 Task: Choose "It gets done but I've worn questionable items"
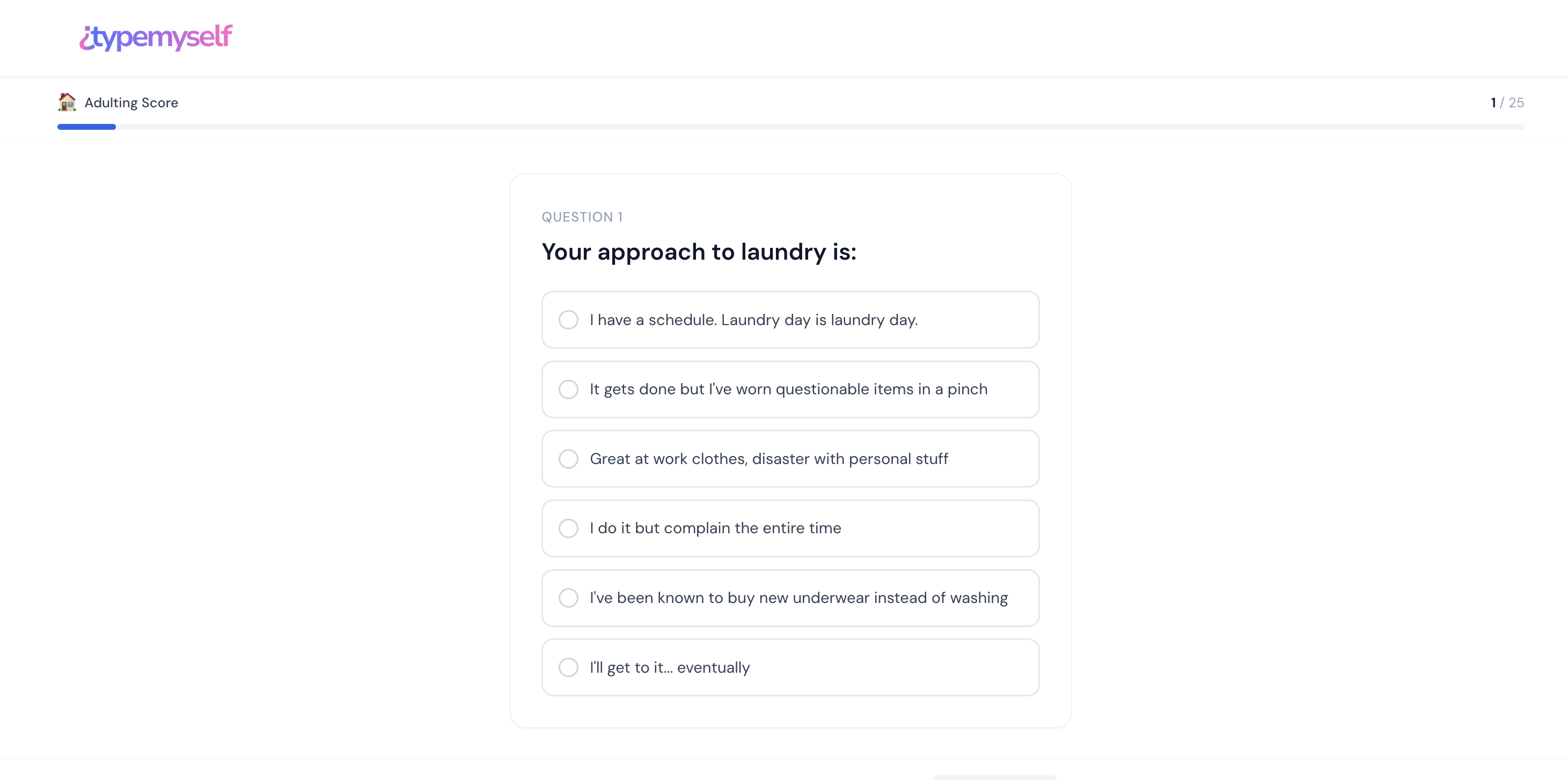[x=789, y=389]
